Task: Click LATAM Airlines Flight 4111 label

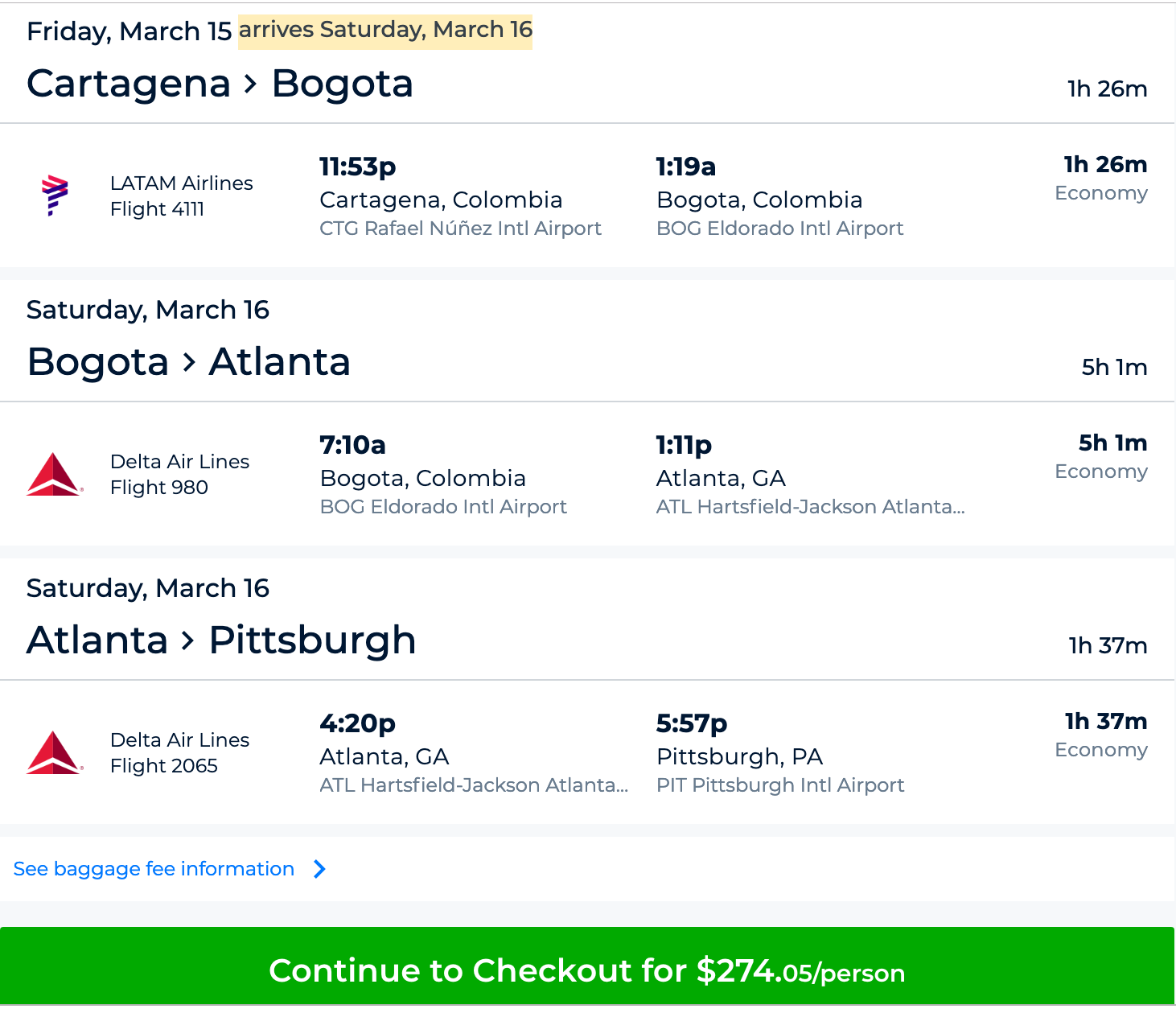Action: click(x=181, y=196)
